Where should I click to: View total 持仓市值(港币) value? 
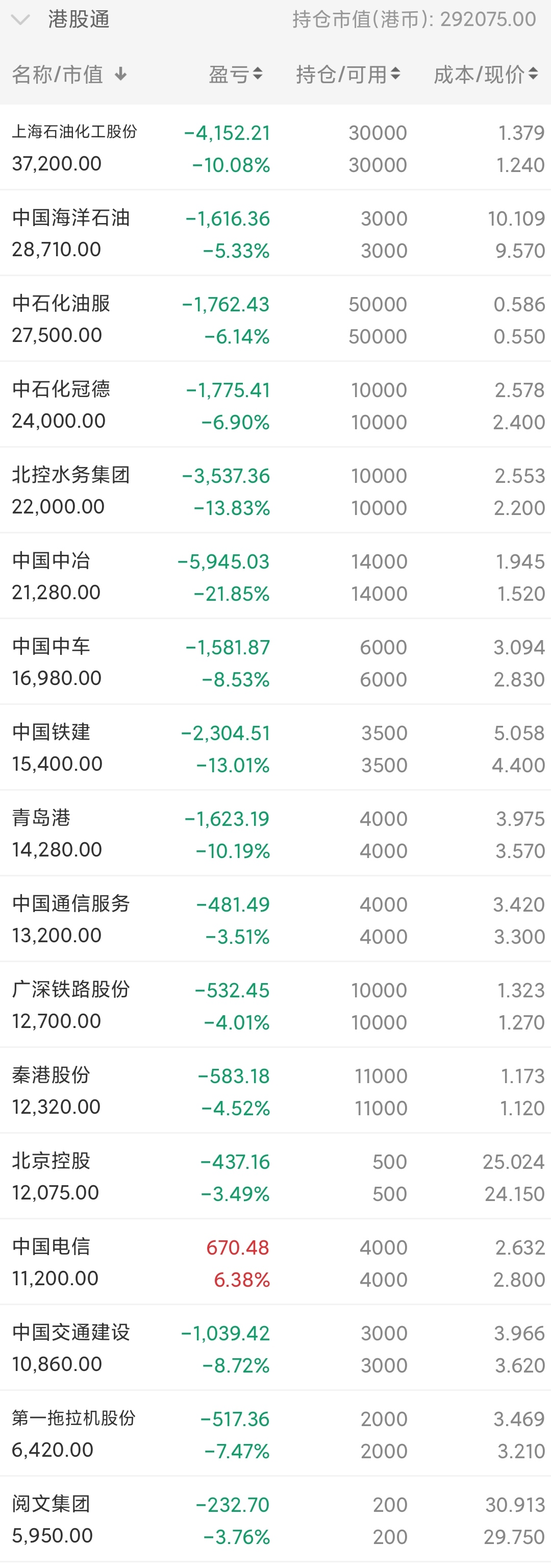(x=414, y=19)
